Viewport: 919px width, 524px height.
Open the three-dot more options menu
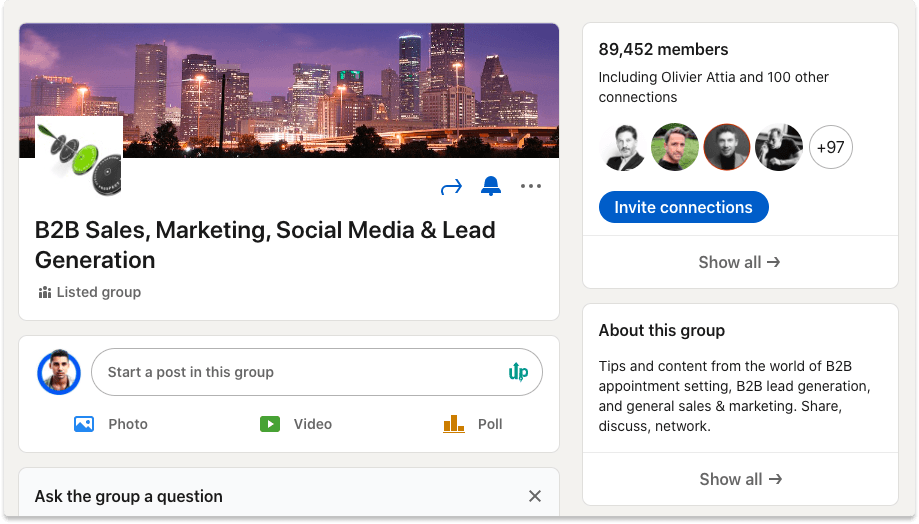pyautogui.click(x=531, y=186)
